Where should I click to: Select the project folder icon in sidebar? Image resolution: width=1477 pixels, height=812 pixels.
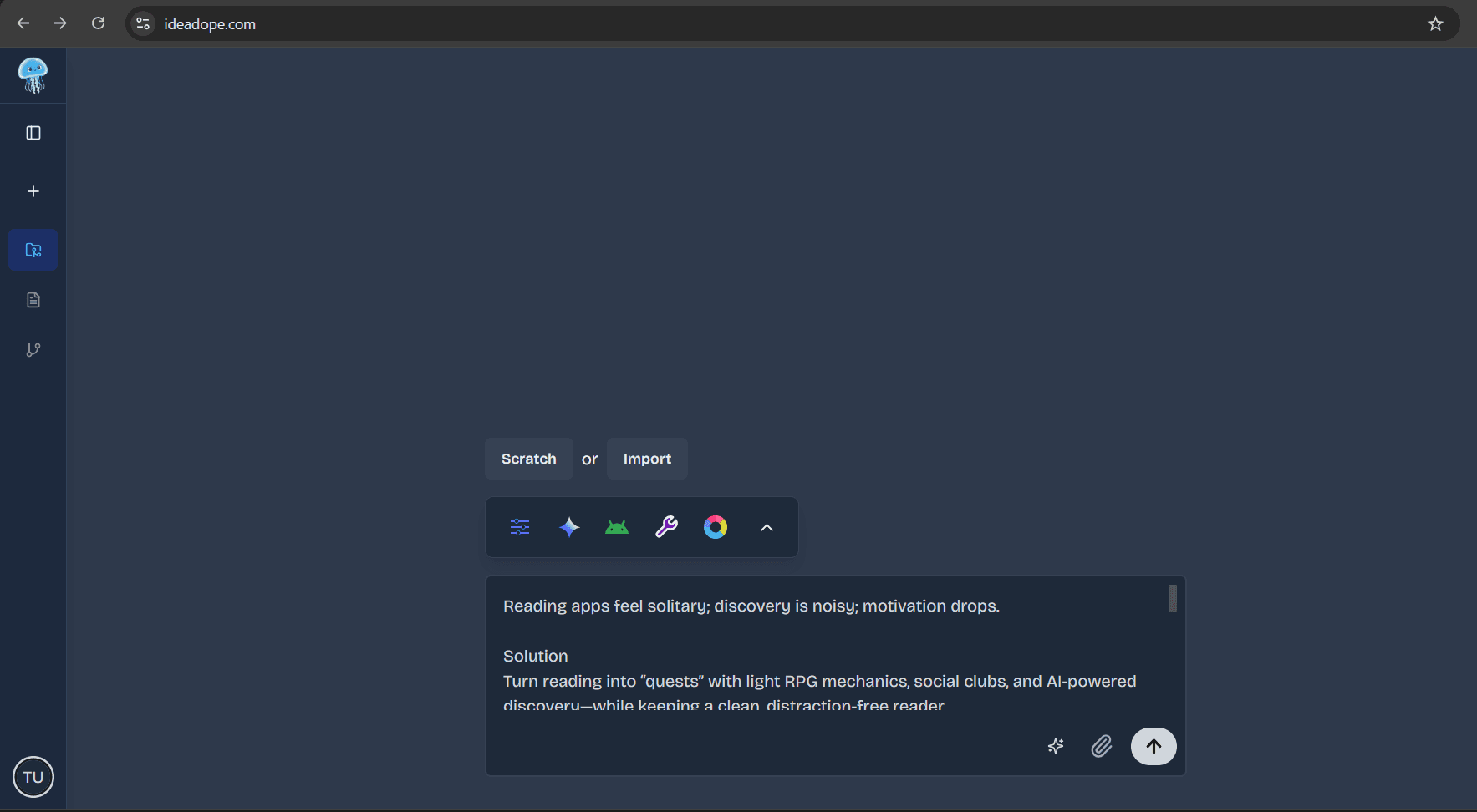33,249
